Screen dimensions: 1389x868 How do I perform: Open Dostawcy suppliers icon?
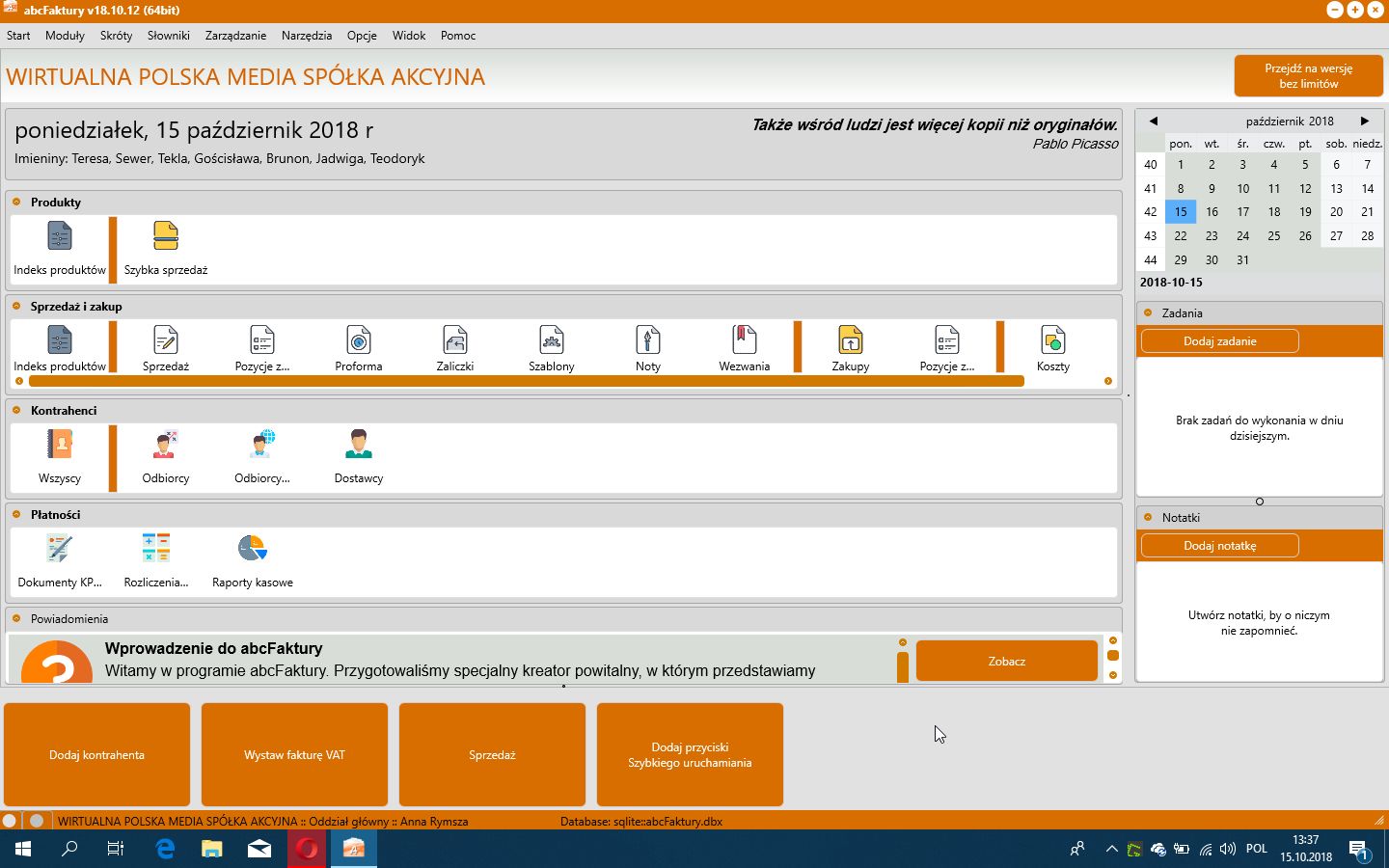click(x=359, y=456)
